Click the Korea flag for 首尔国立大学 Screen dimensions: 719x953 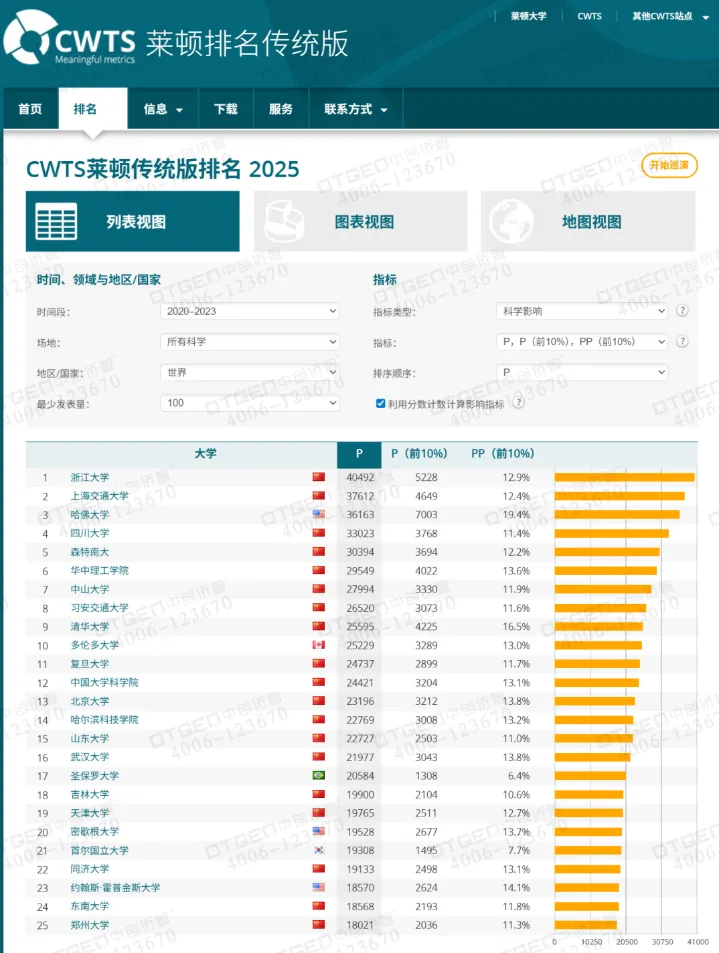(318, 850)
